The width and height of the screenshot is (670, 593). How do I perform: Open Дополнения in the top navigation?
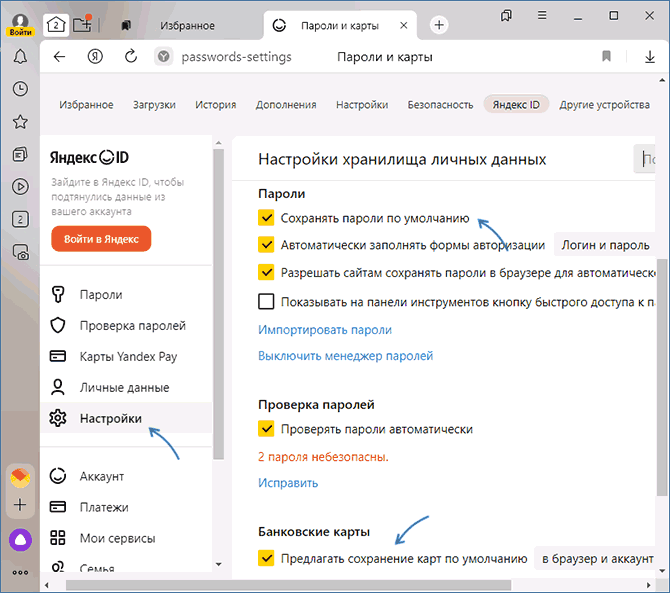click(286, 105)
